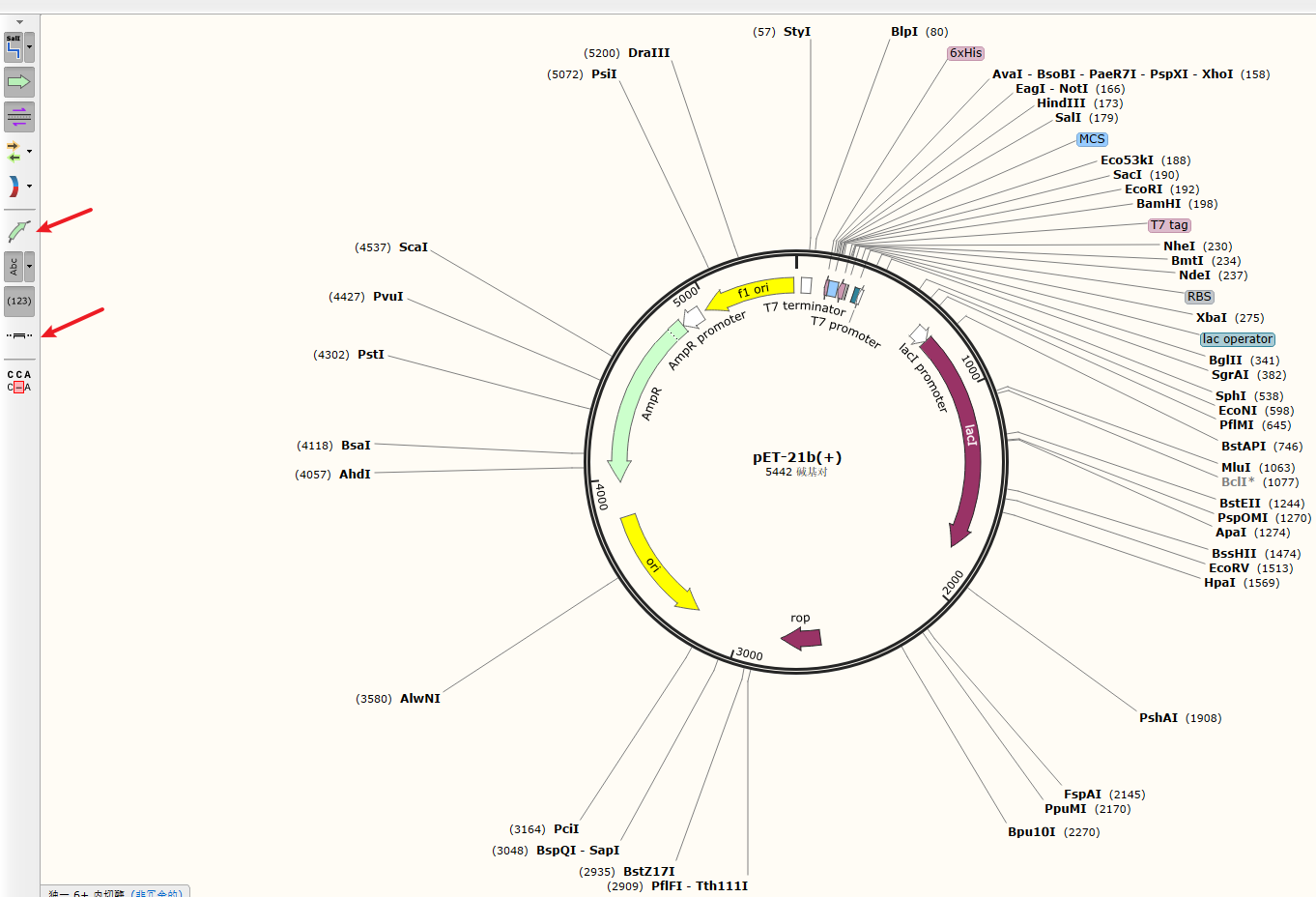Click the blue link in the bottom tab
This screenshot has height=897, width=1316.
(x=157, y=893)
